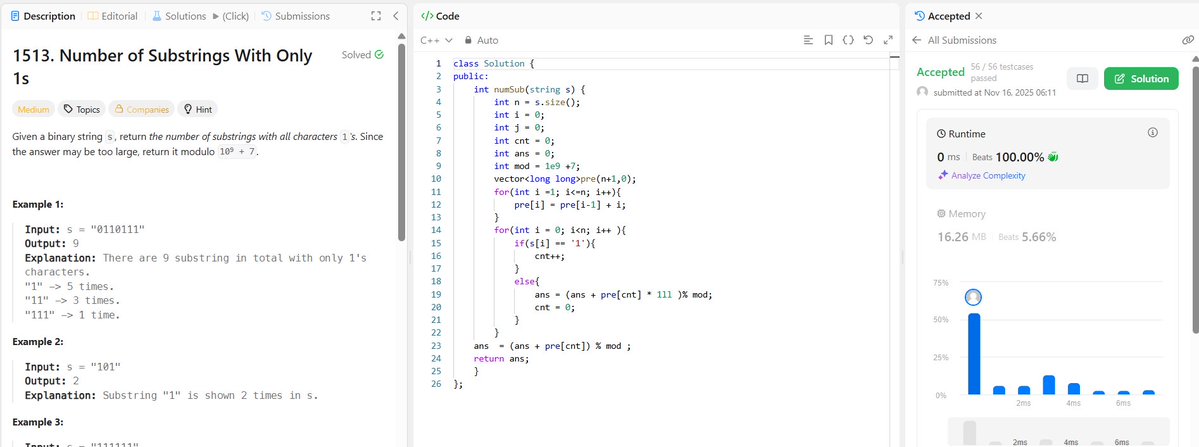Open the C++ language dropdown
Image resolution: width=1199 pixels, height=447 pixels.
coord(437,40)
